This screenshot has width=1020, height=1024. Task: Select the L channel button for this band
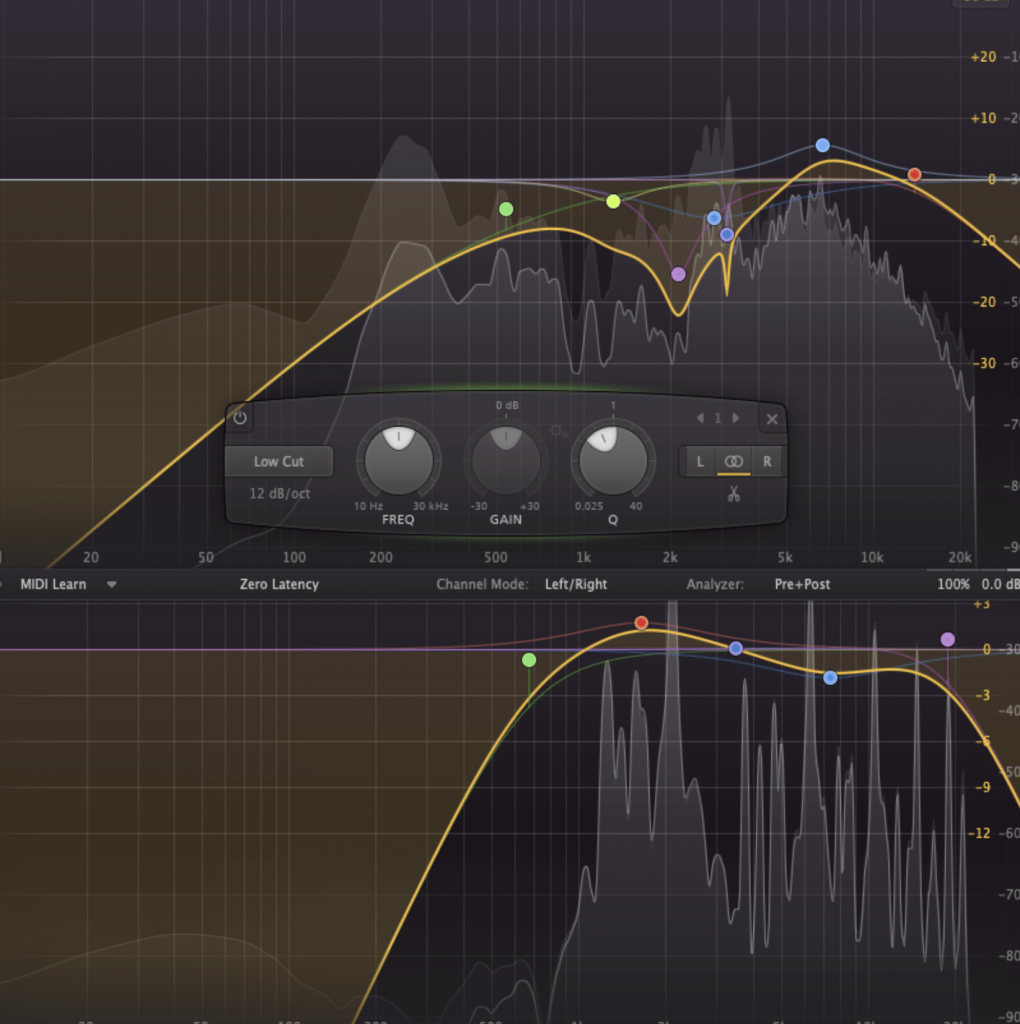pos(697,461)
